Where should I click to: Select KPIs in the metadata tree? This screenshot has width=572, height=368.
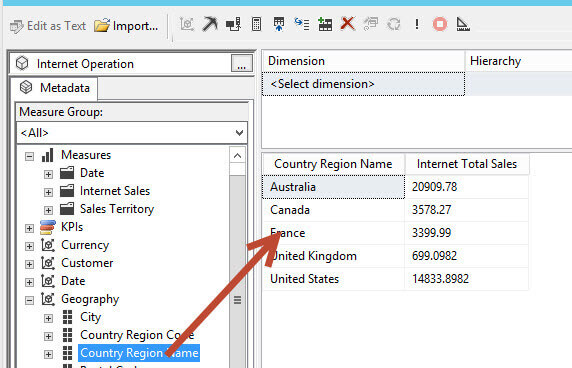click(x=72, y=227)
